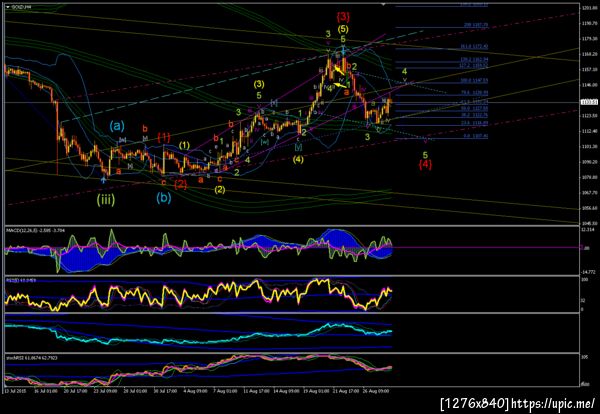Select the yellow (2) wave label
Image resolution: width=600 pixels, height=414 pixels.
(x=220, y=189)
